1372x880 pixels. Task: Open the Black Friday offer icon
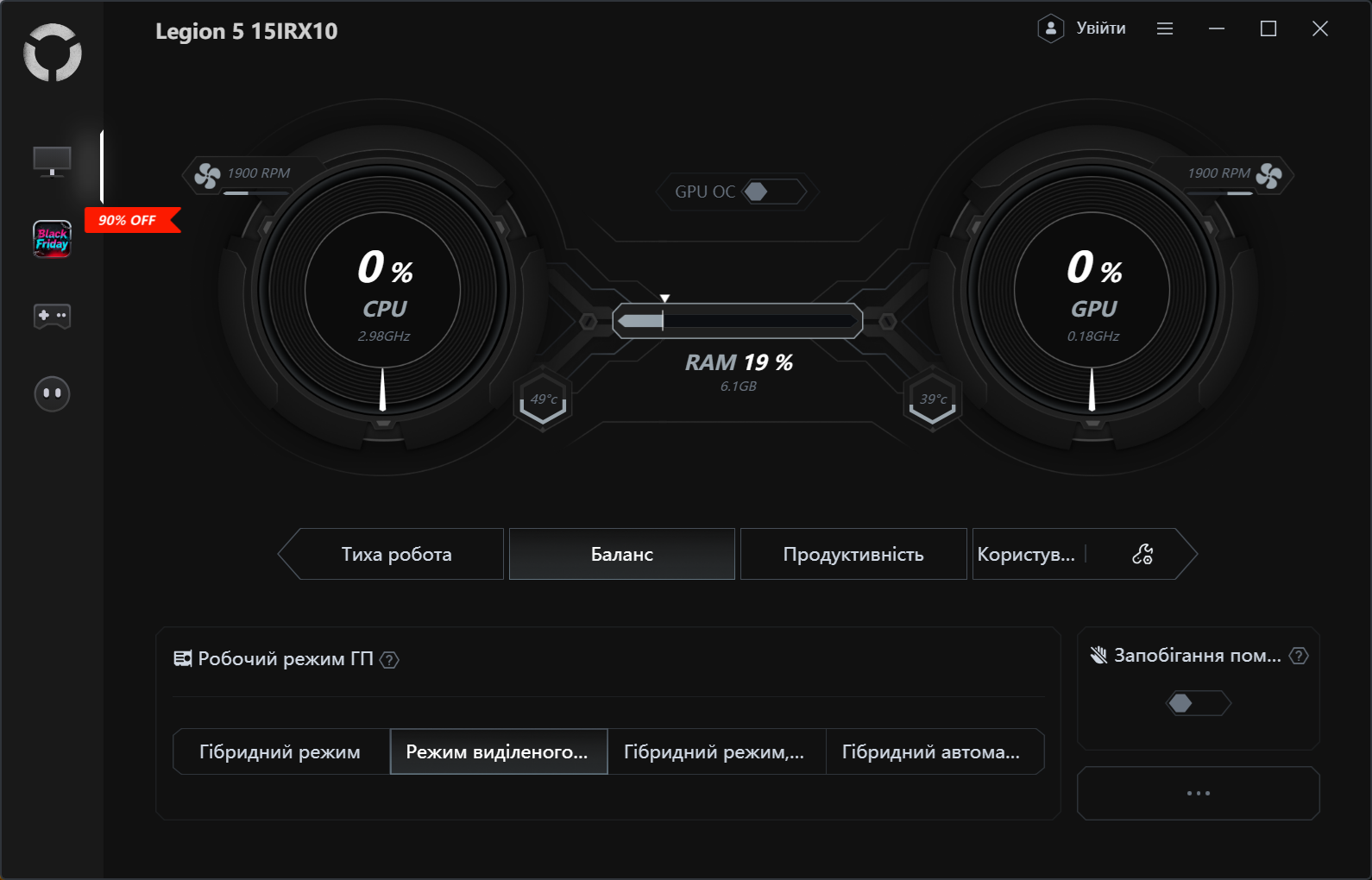click(52, 239)
